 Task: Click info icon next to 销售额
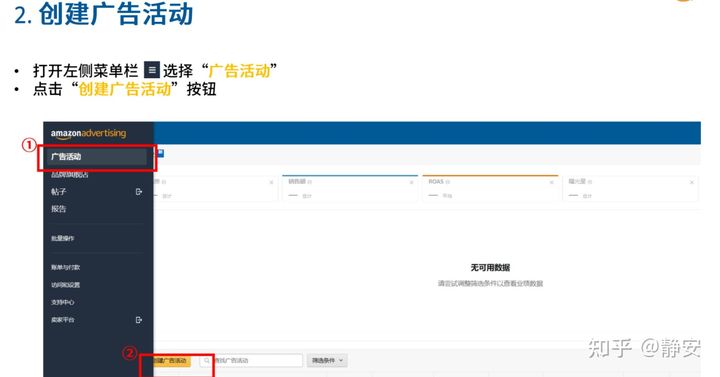[x=310, y=182]
